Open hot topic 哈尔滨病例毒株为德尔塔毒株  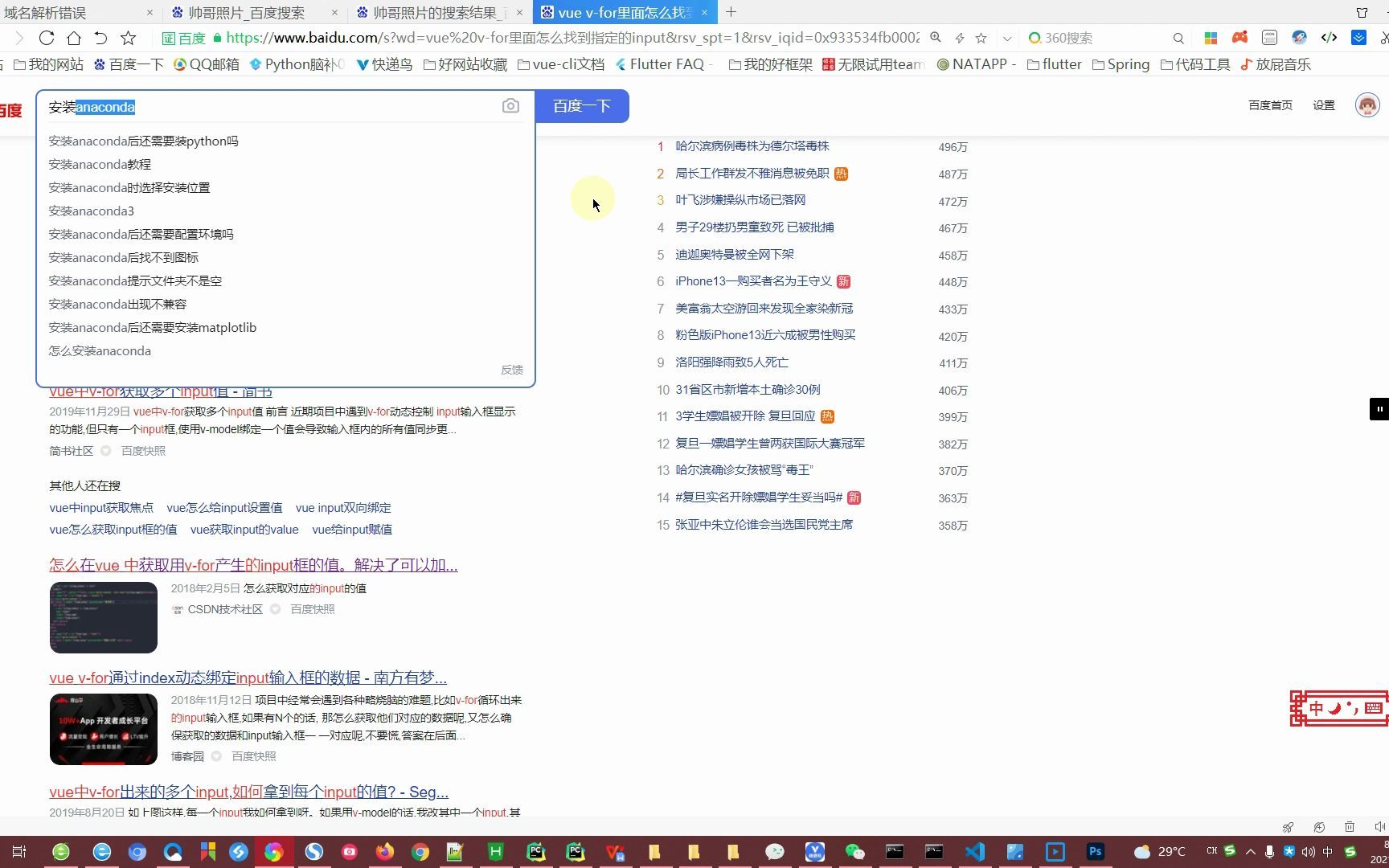752,146
